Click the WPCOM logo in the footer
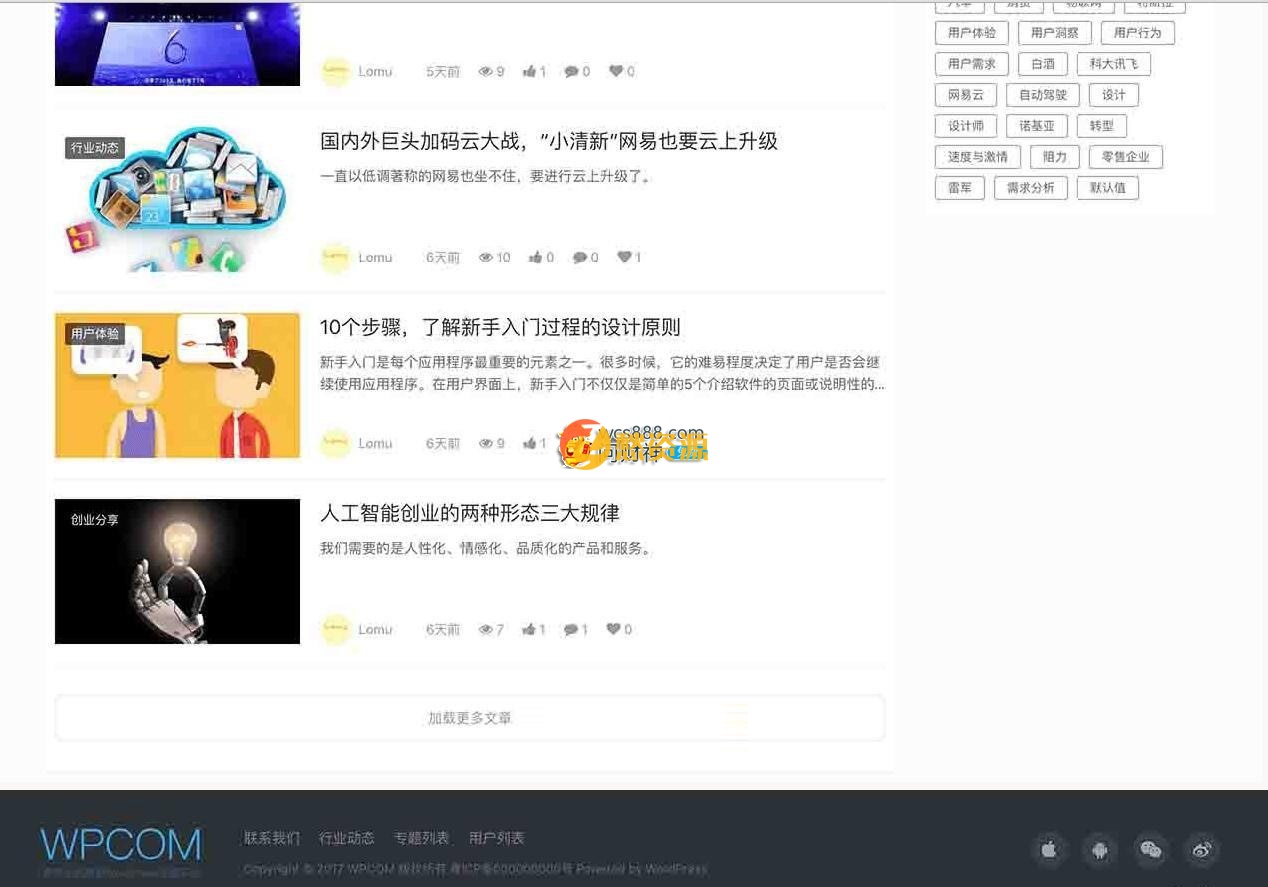1268x887 pixels. click(x=119, y=845)
